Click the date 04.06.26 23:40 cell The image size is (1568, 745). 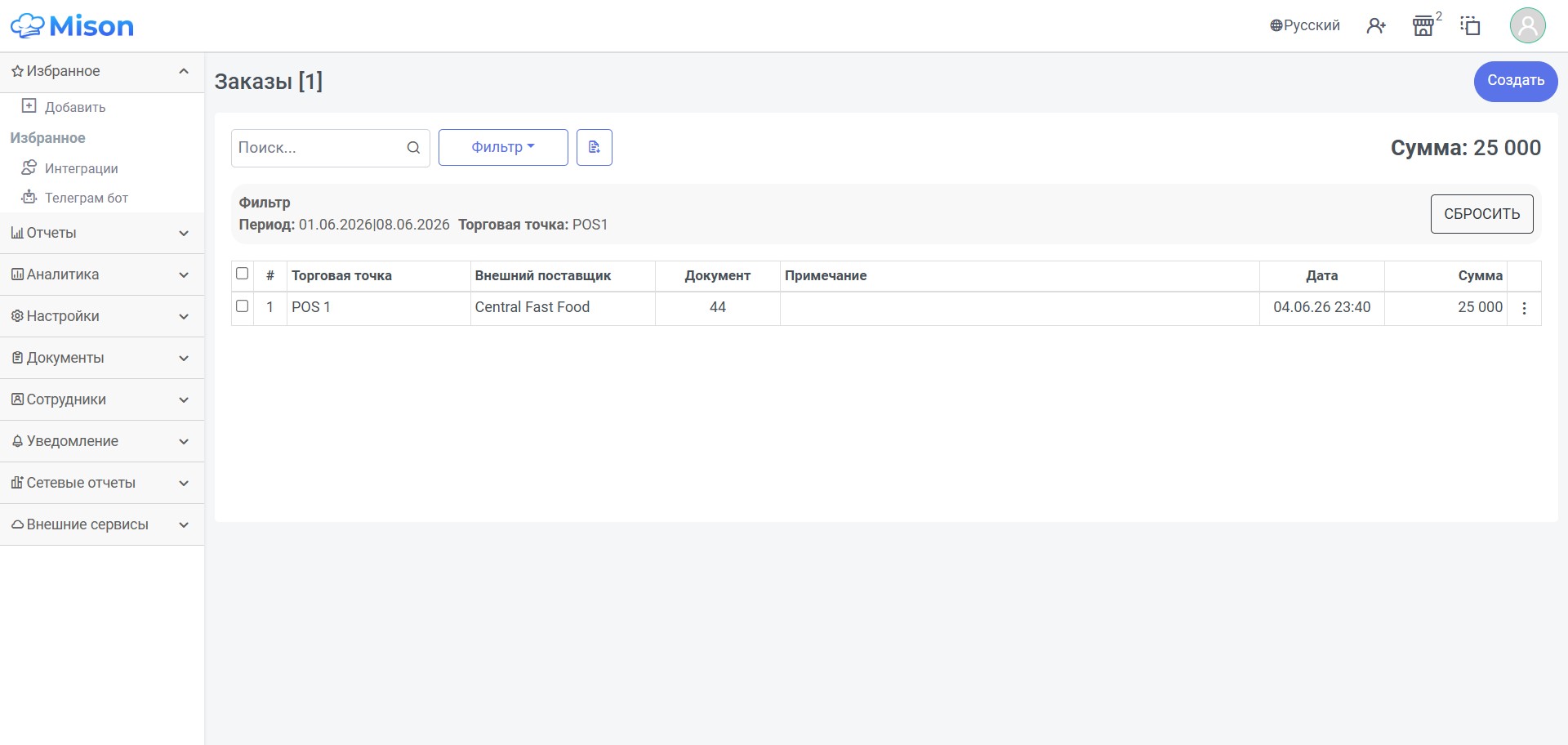click(x=1322, y=308)
